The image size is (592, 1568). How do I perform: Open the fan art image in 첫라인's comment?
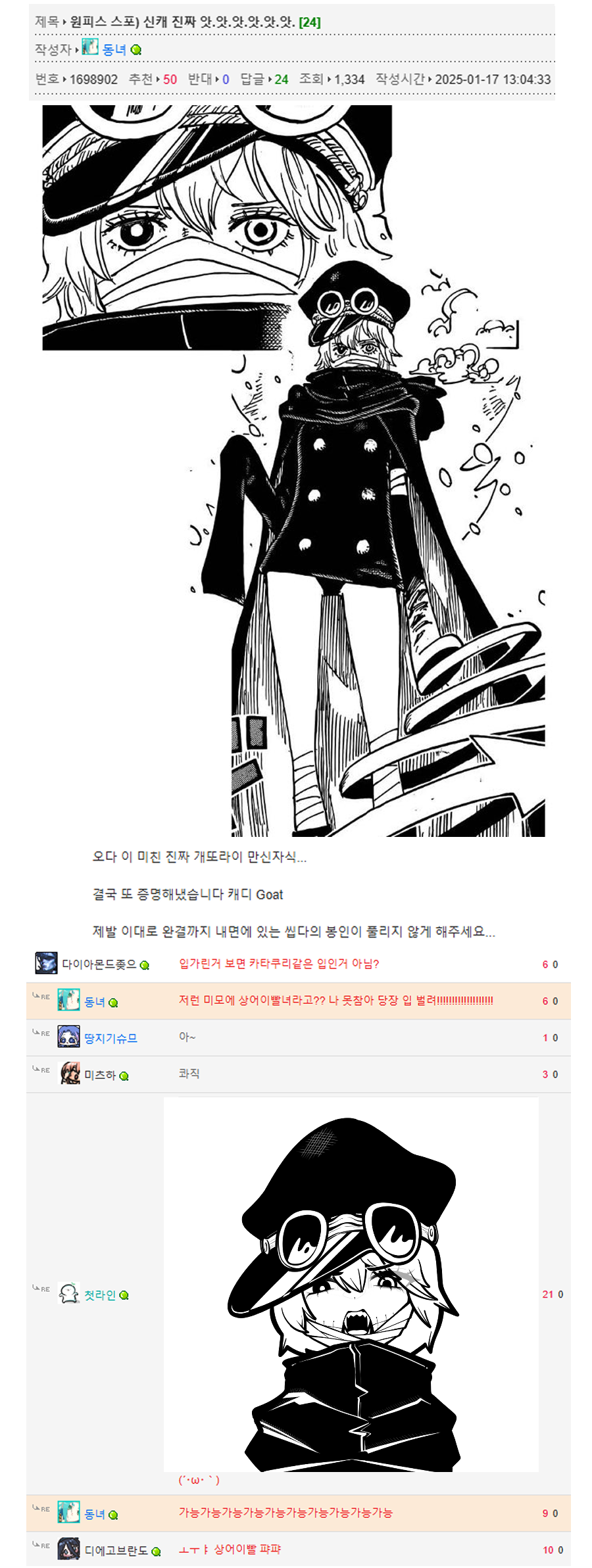pos(351,1284)
